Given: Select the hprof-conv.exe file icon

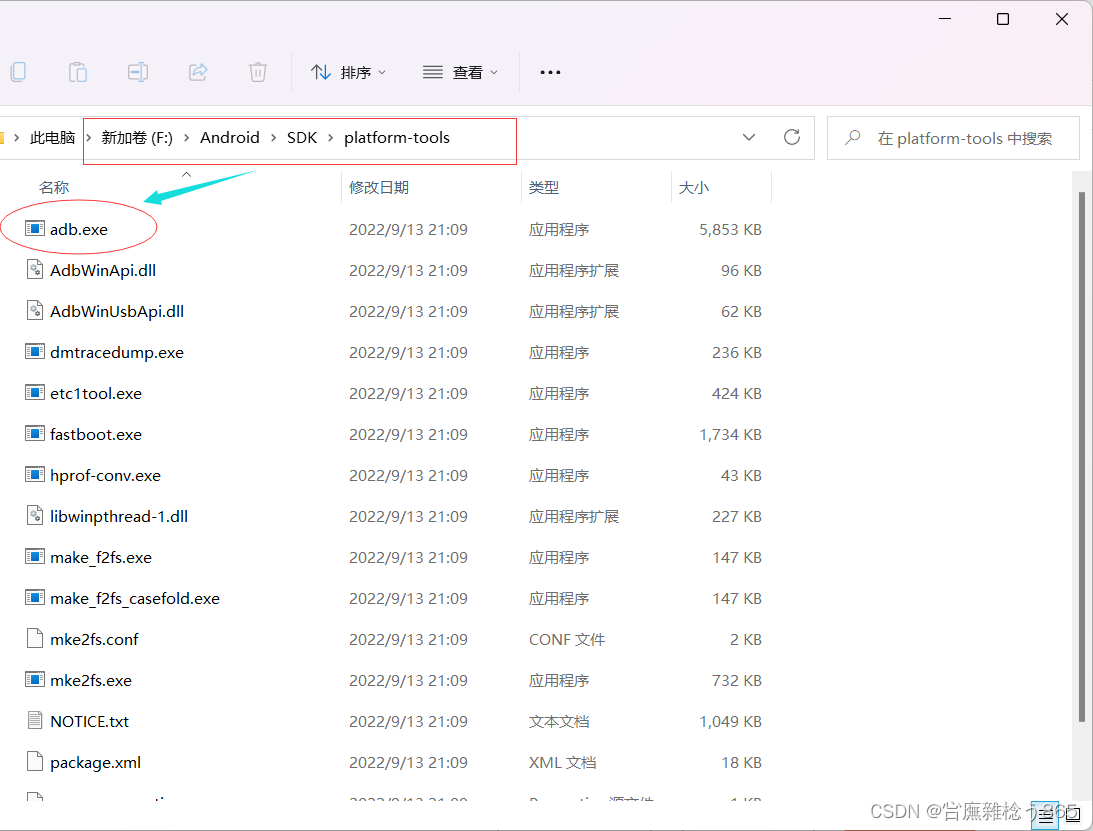Looking at the screenshot, I should 35,475.
